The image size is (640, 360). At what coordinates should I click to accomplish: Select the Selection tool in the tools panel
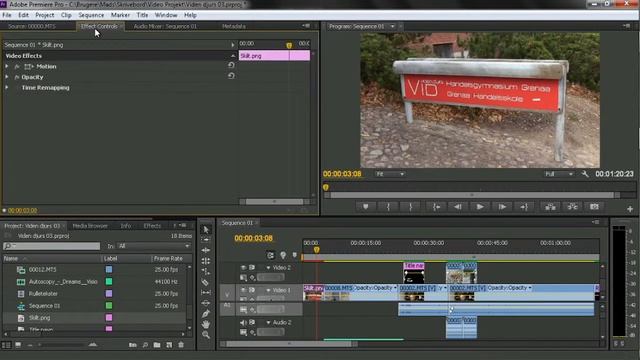click(206, 229)
